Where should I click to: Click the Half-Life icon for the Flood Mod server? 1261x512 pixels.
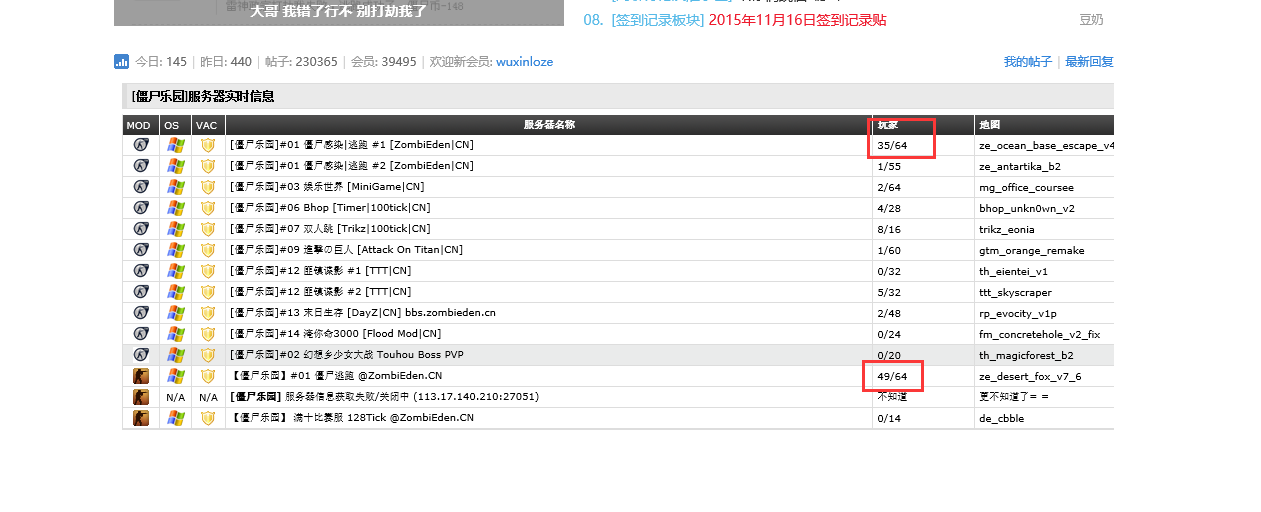pyautogui.click(x=141, y=334)
